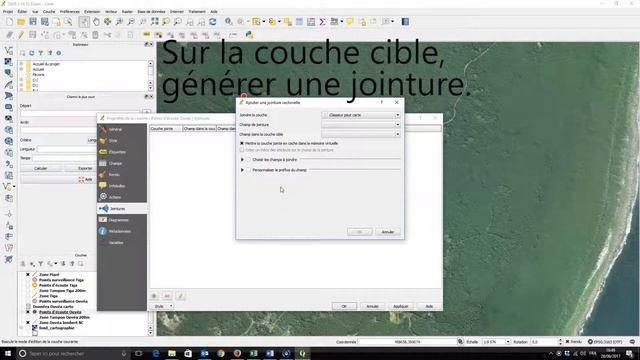640x360 pixels.
Task: Click the Exporter button
Action: click(x=85, y=168)
